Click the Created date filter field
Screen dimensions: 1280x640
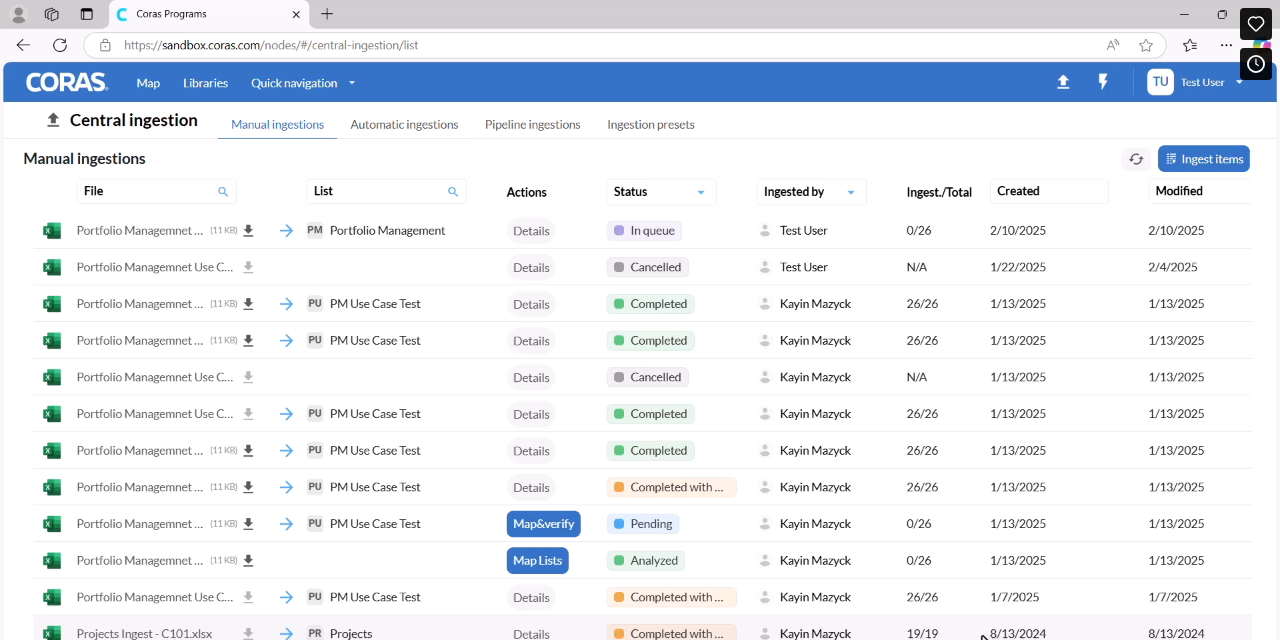(x=1049, y=191)
